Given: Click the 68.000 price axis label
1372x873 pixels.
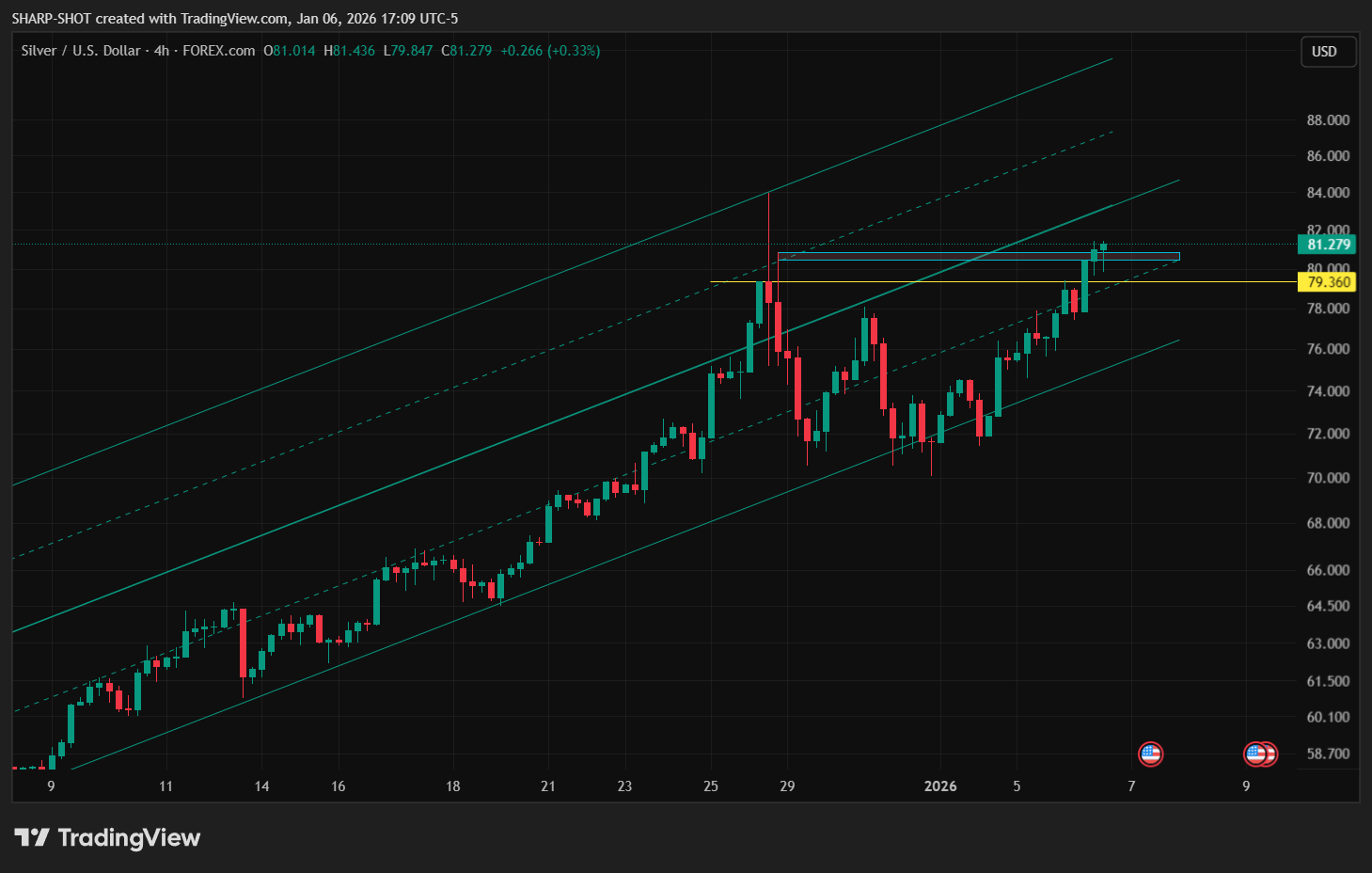Looking at the screenshot, I should (x=1328, y=523).
